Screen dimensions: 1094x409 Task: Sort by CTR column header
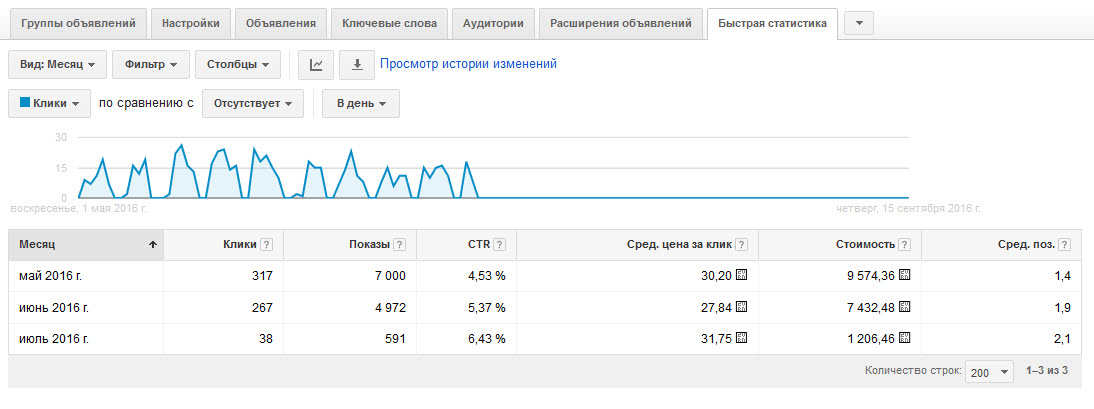pyautogui.click(x=479, y=245)
